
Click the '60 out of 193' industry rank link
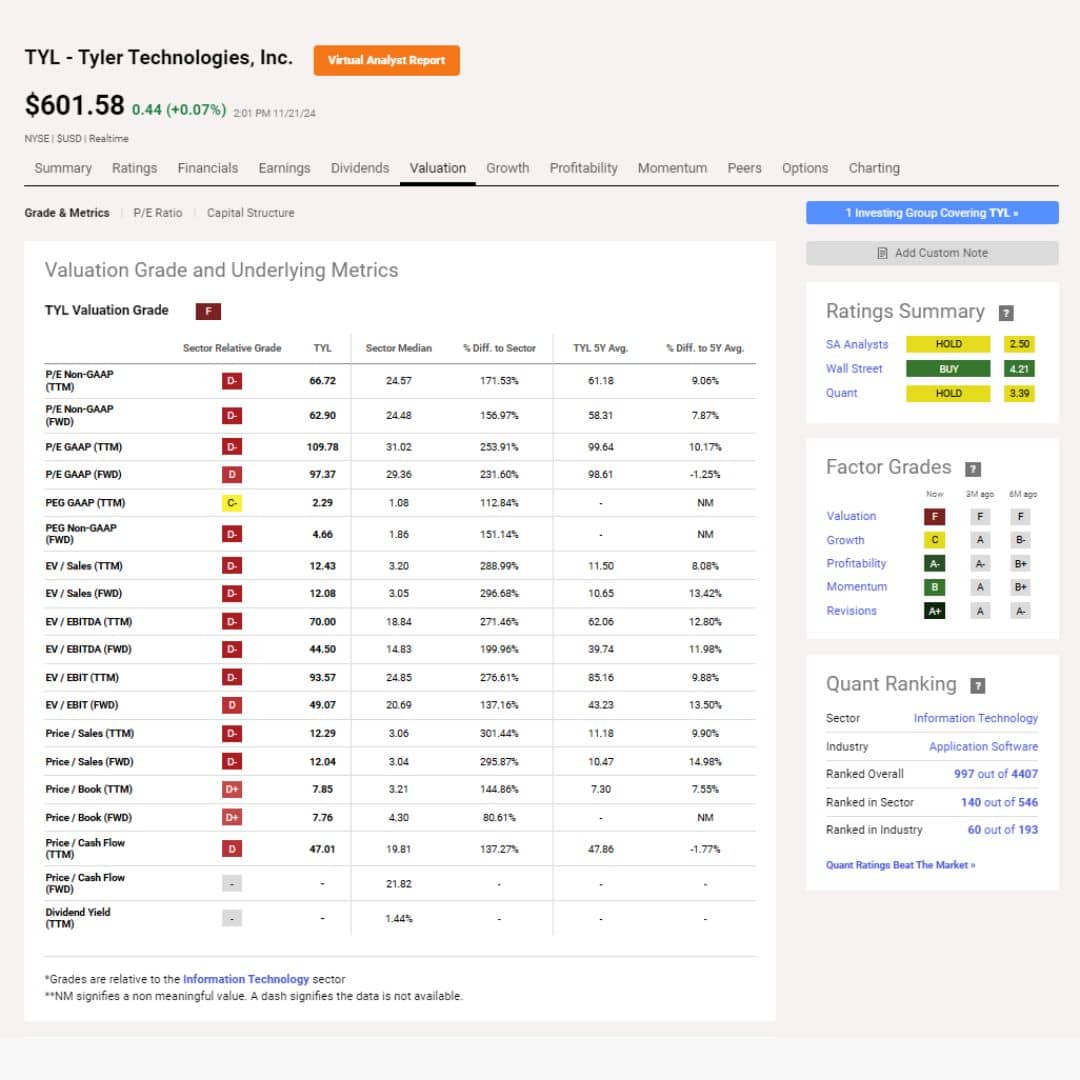pos(1002,830)
